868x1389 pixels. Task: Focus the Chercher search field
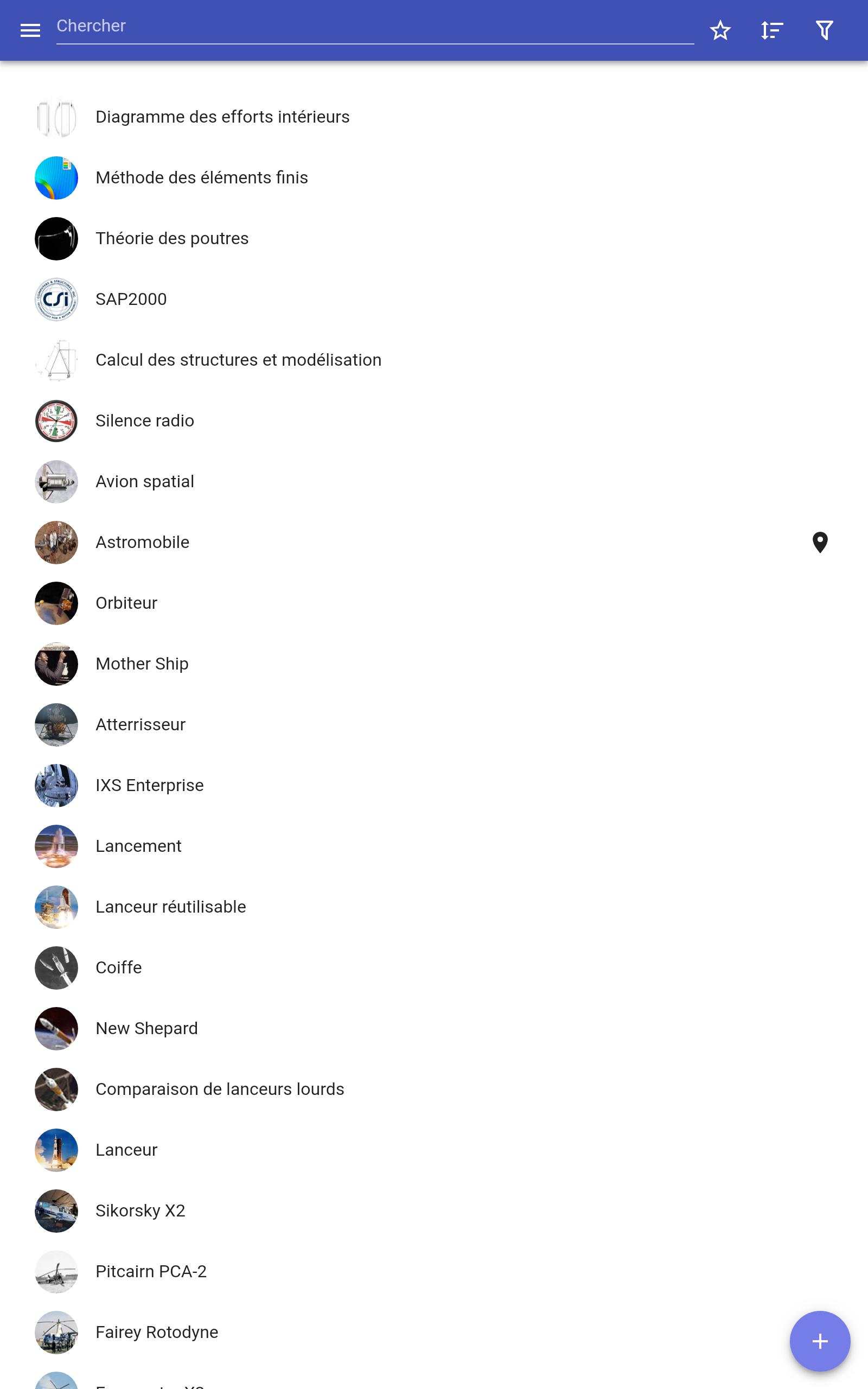pyautogui.click(x=375, y=27)
